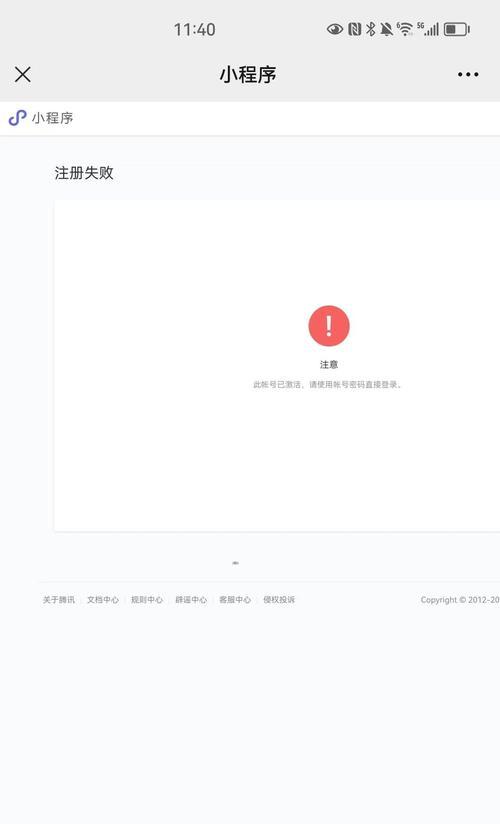Viewport: 500px width, 824px height.
Task: Tap the muted bell status icon
Action: click(x=387, y=29)
